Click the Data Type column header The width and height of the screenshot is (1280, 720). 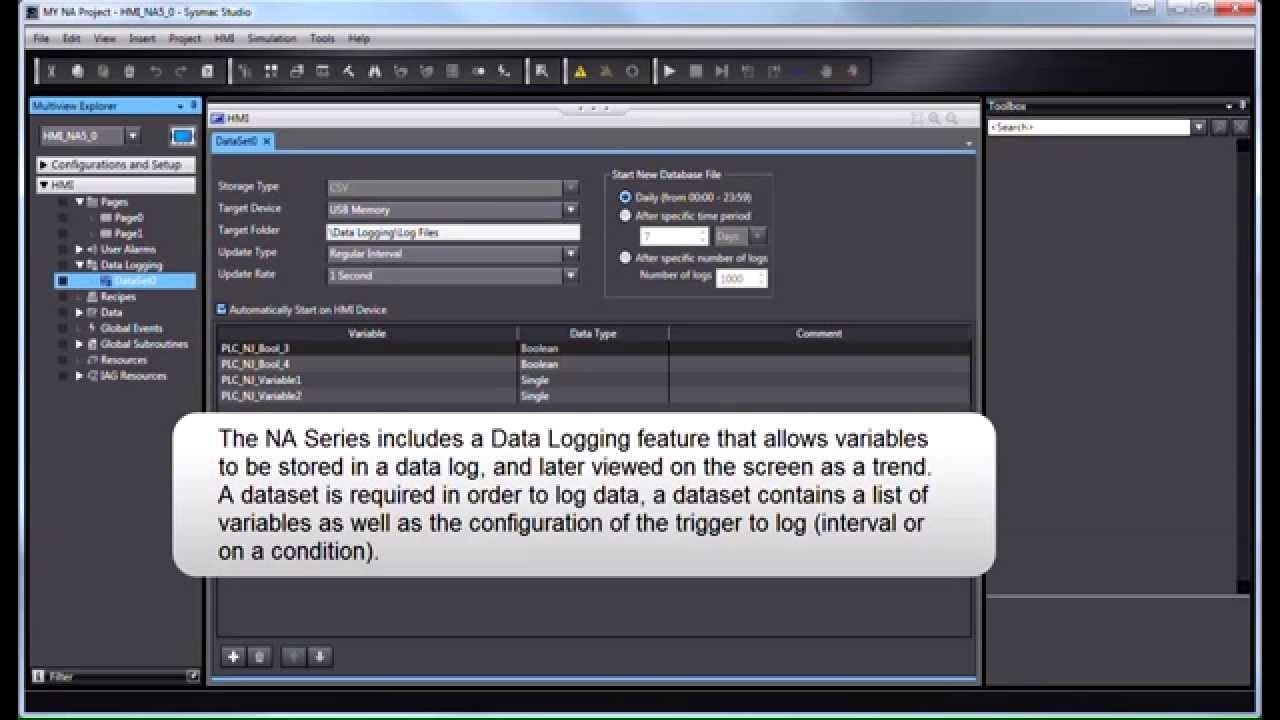pos(593,334)
